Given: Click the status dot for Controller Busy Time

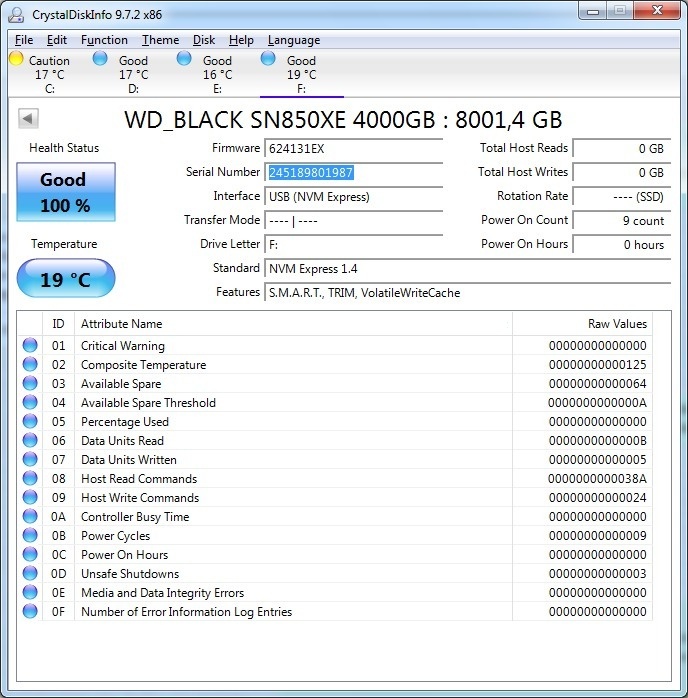Looking at the screenshot, I should (30, 516).
